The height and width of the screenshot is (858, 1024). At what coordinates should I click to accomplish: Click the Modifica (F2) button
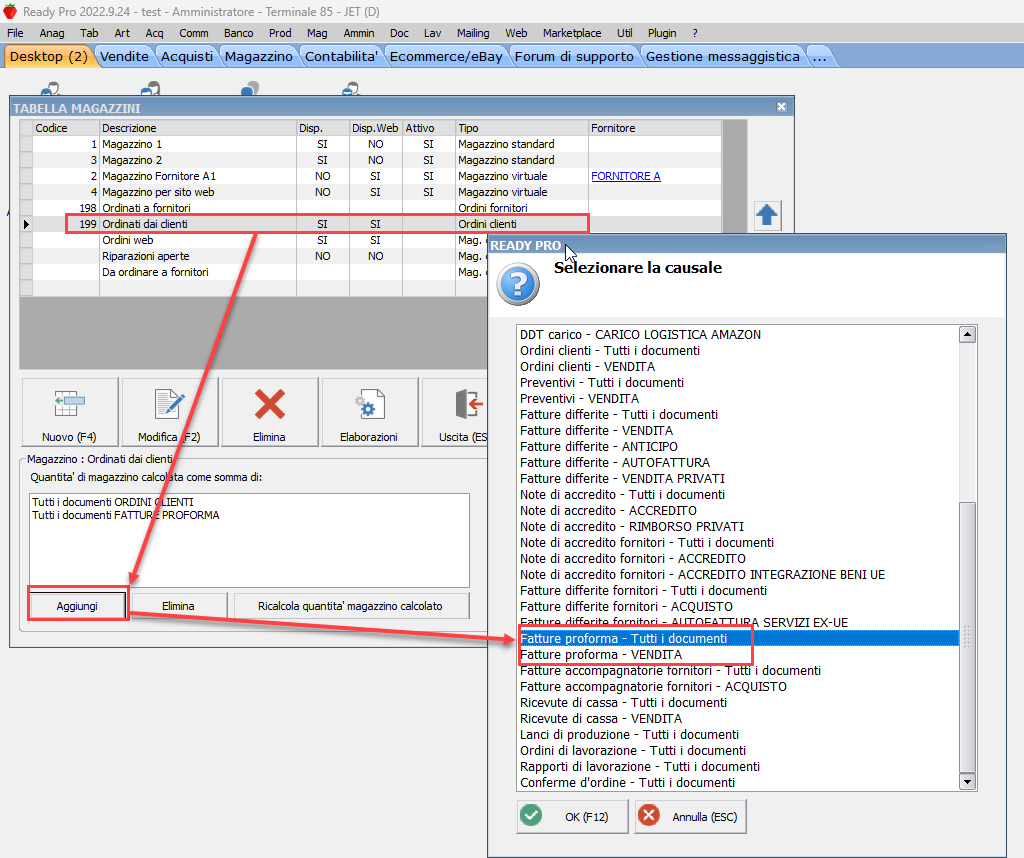(x=170, y=412)
